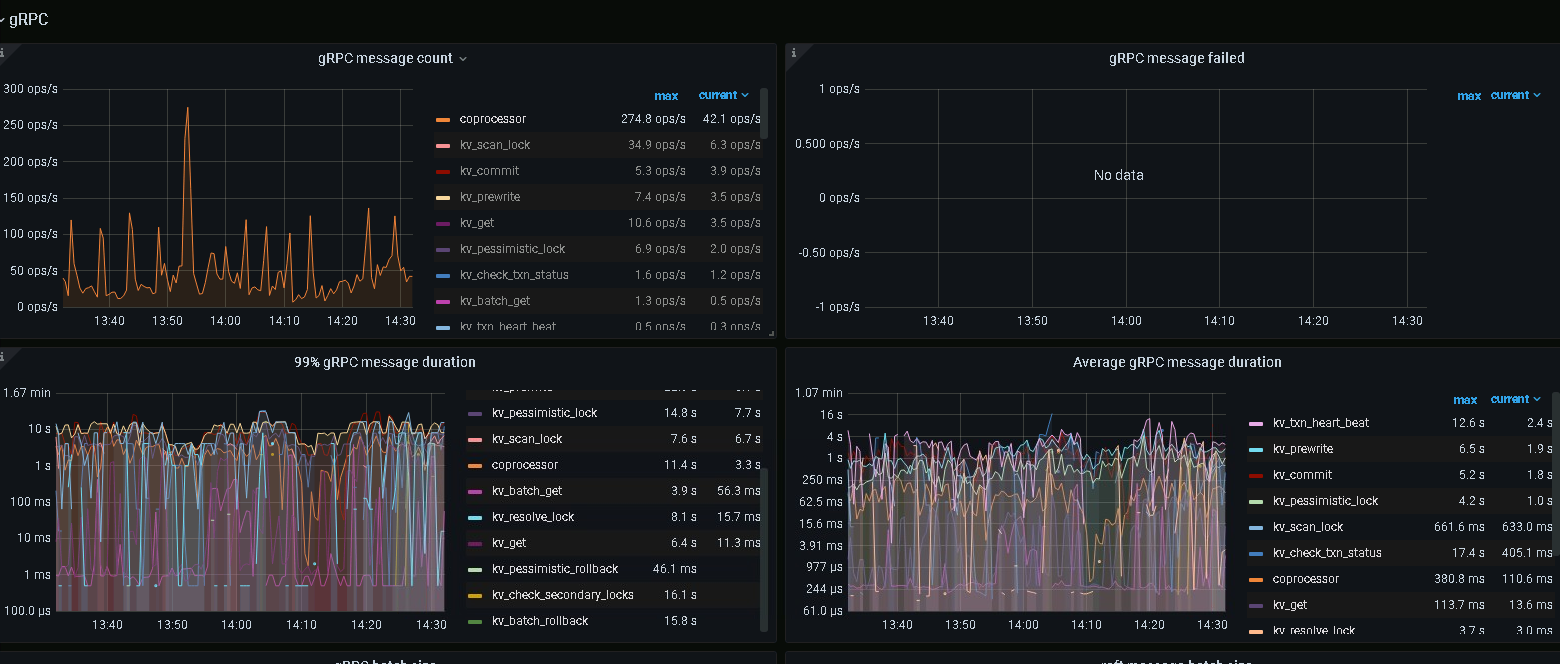The height and width of the screenshot is (664, 1560).
Task: Open info icon on gRPC message failed panel
Action: [x=792, y=52]
